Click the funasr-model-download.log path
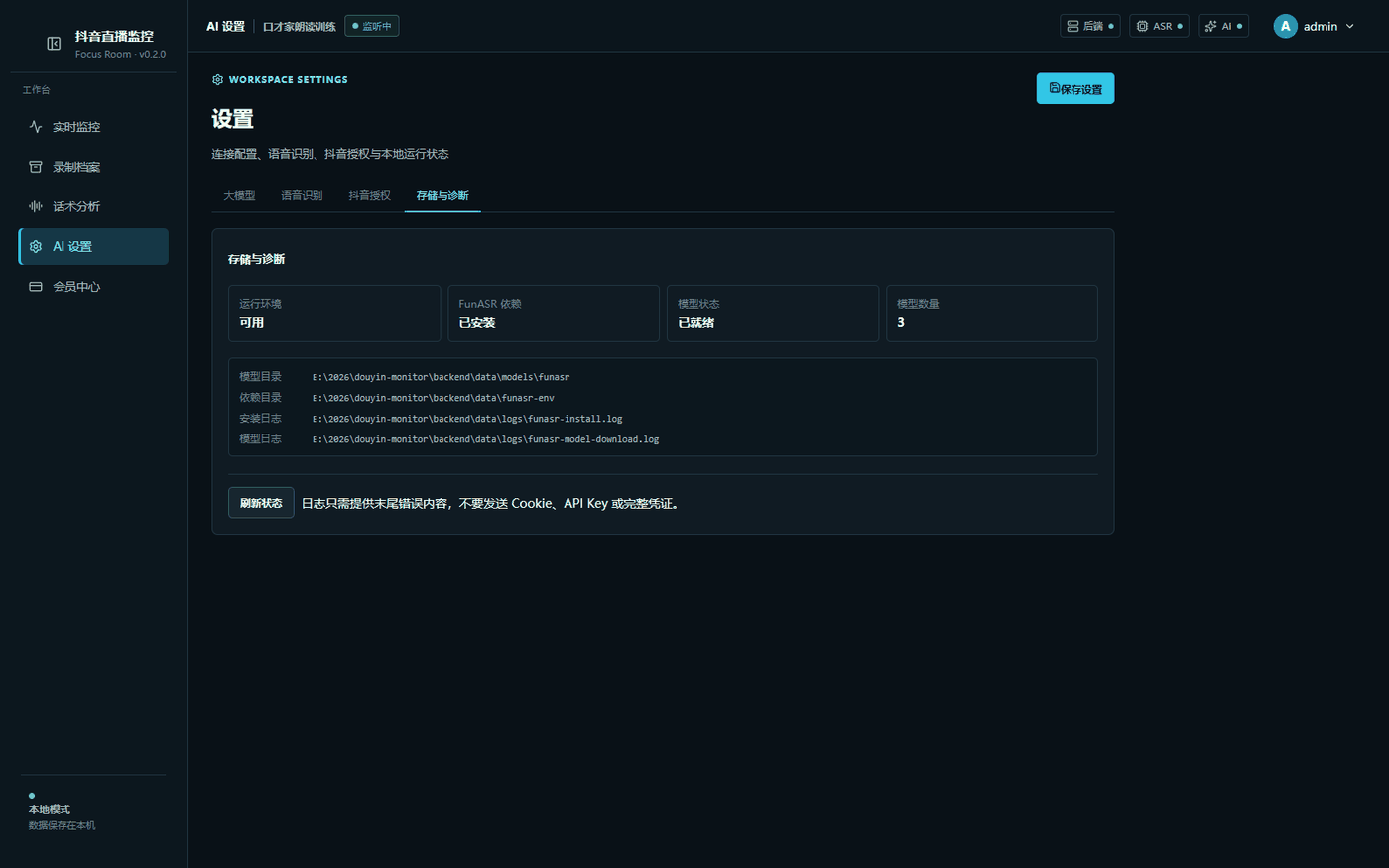This screenshot has height=868, width=1389. (x=485, y=439)
